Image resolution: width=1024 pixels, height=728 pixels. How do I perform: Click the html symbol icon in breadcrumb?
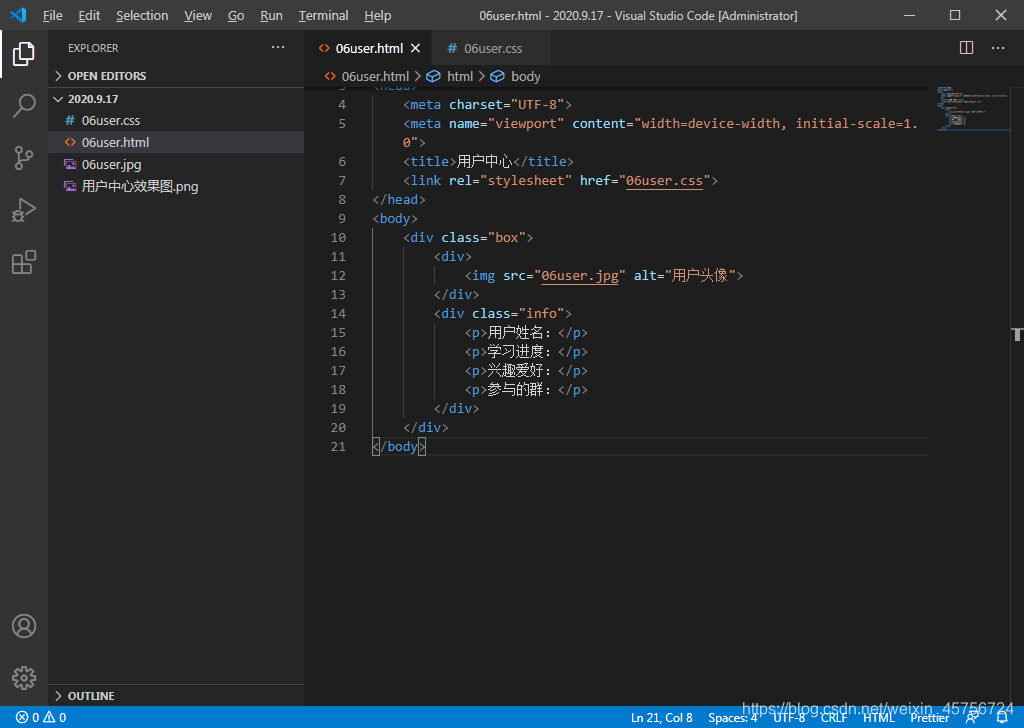coord(433,76)
